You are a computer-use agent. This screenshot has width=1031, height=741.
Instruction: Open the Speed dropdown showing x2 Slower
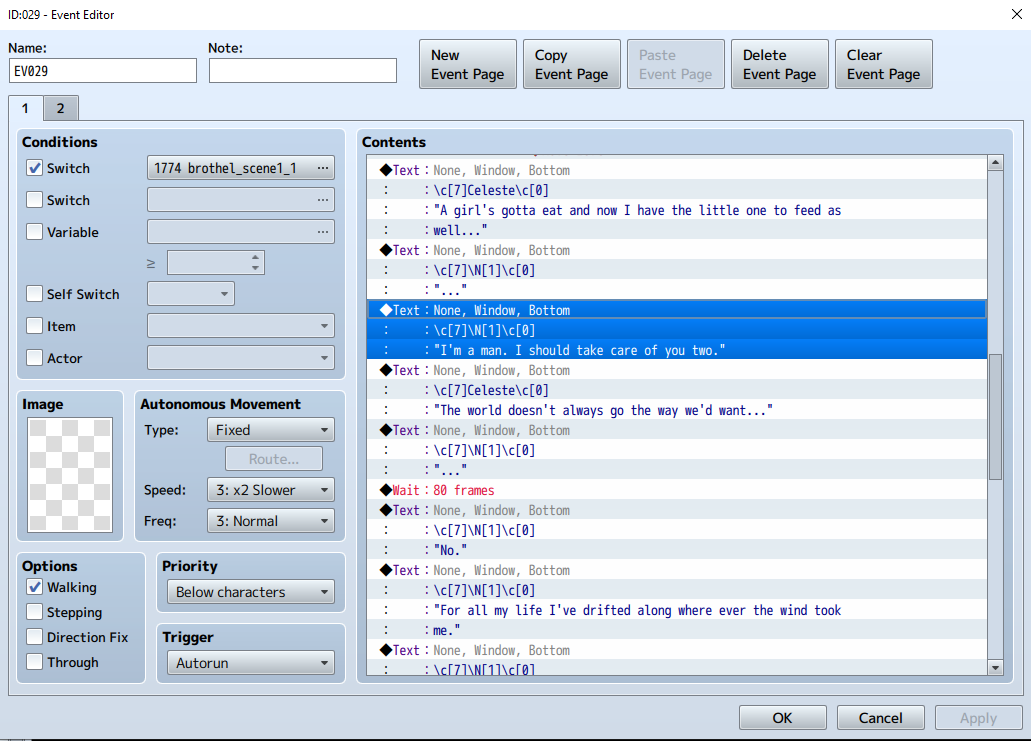tap(271, 490)
